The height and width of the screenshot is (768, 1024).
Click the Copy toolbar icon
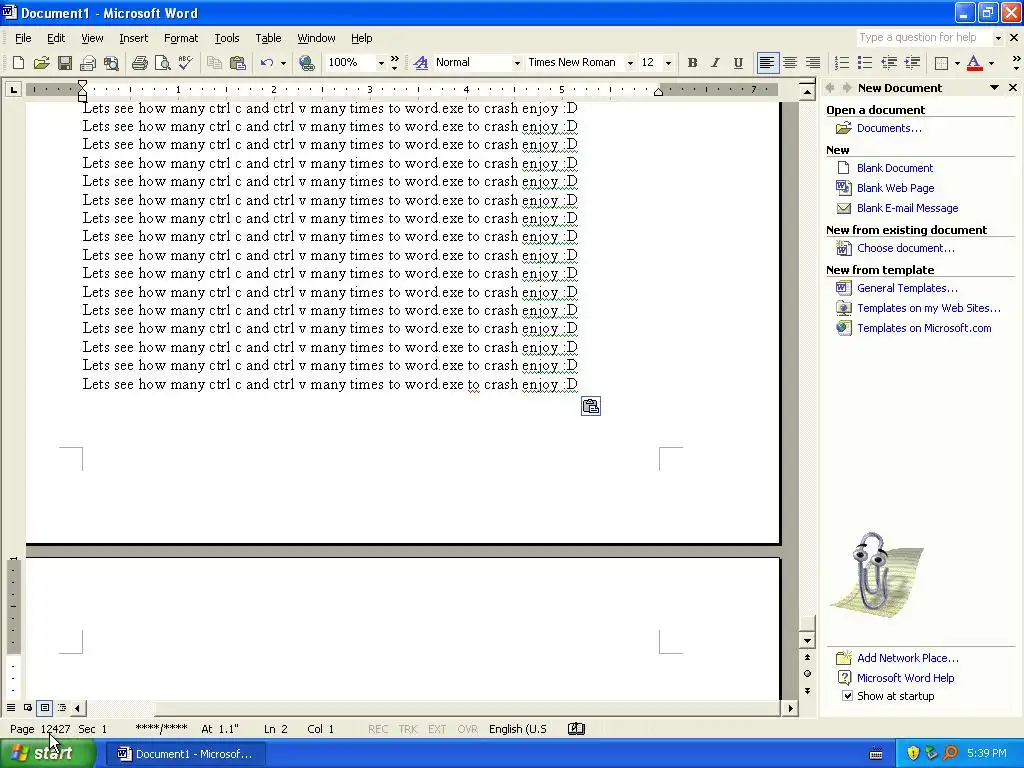tap(214, 63)
